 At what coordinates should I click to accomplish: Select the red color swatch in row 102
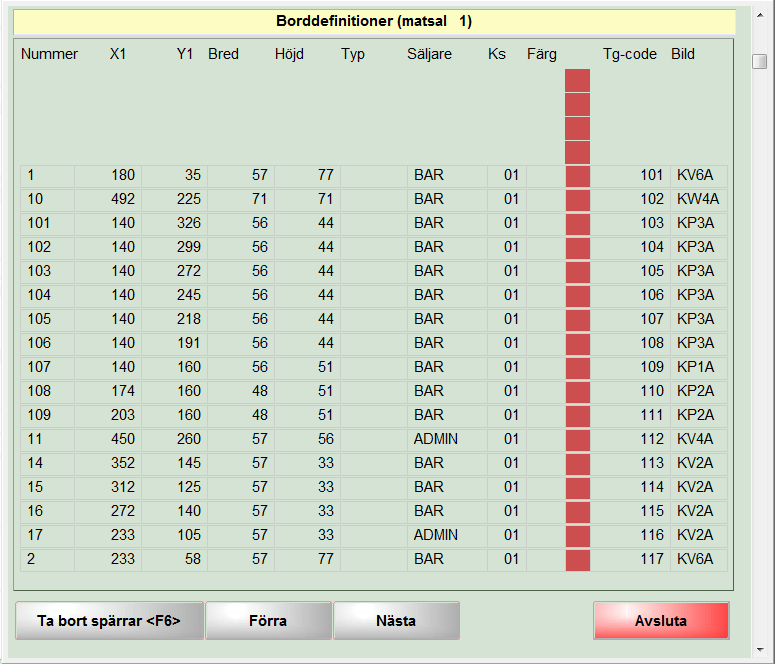578,248
